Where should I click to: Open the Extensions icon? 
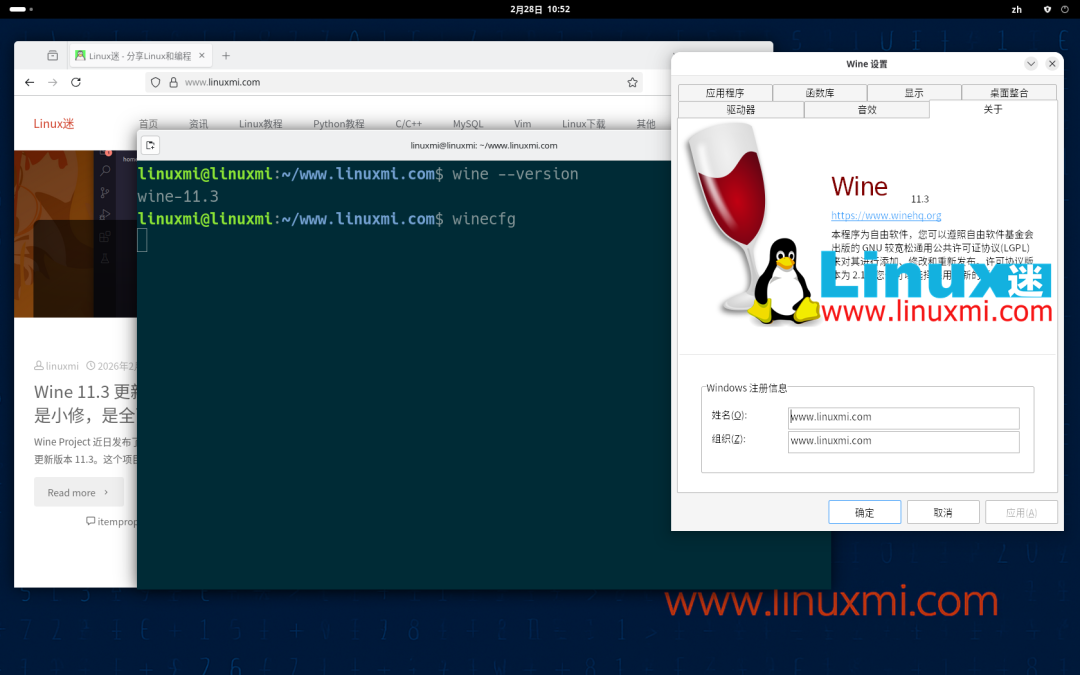pos(104,238)
